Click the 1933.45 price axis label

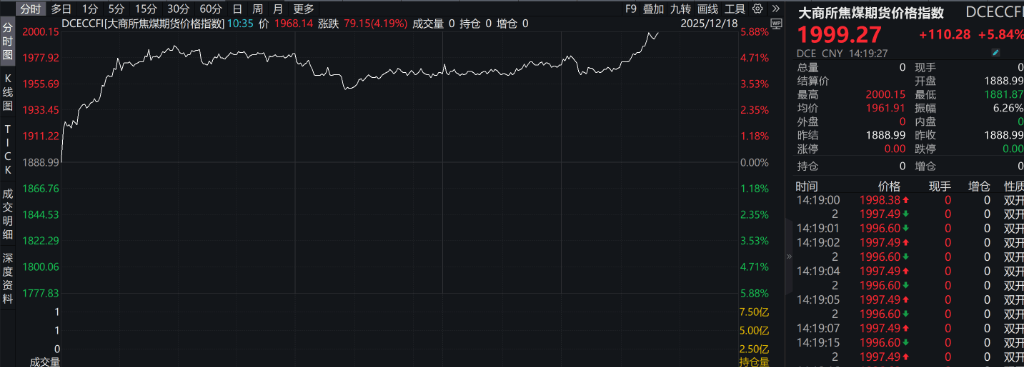tap(40, 110)
